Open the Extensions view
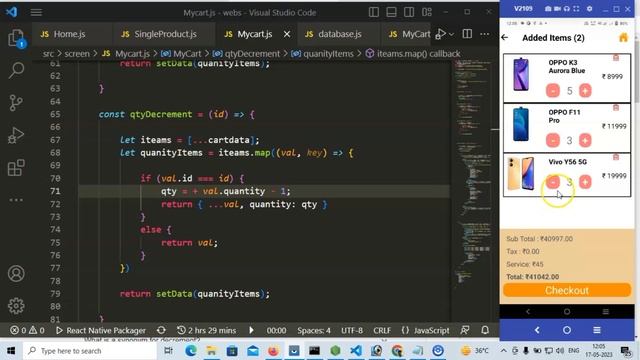 [16, 168]
